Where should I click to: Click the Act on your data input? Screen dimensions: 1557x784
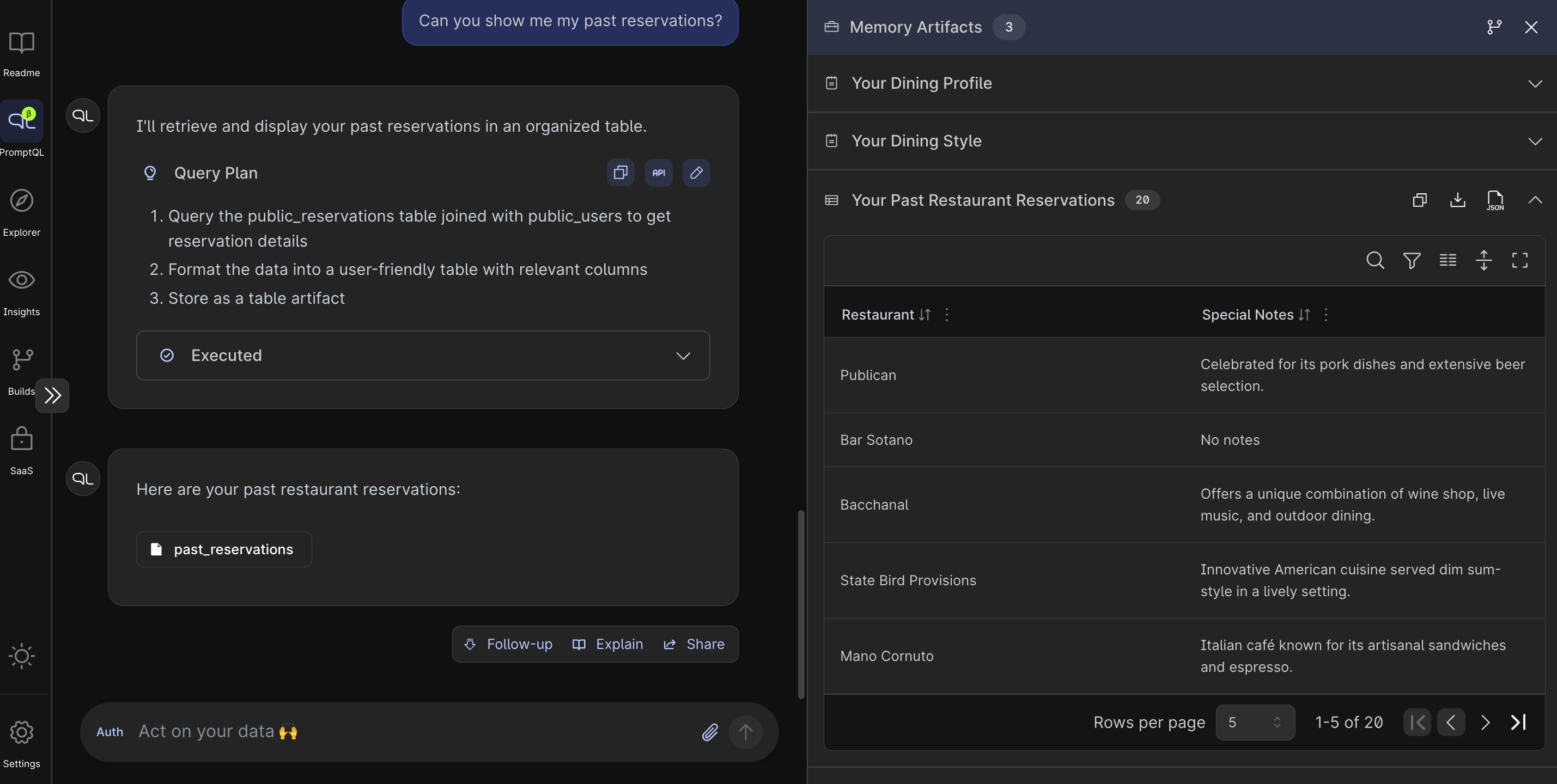[x=411, y=731]
